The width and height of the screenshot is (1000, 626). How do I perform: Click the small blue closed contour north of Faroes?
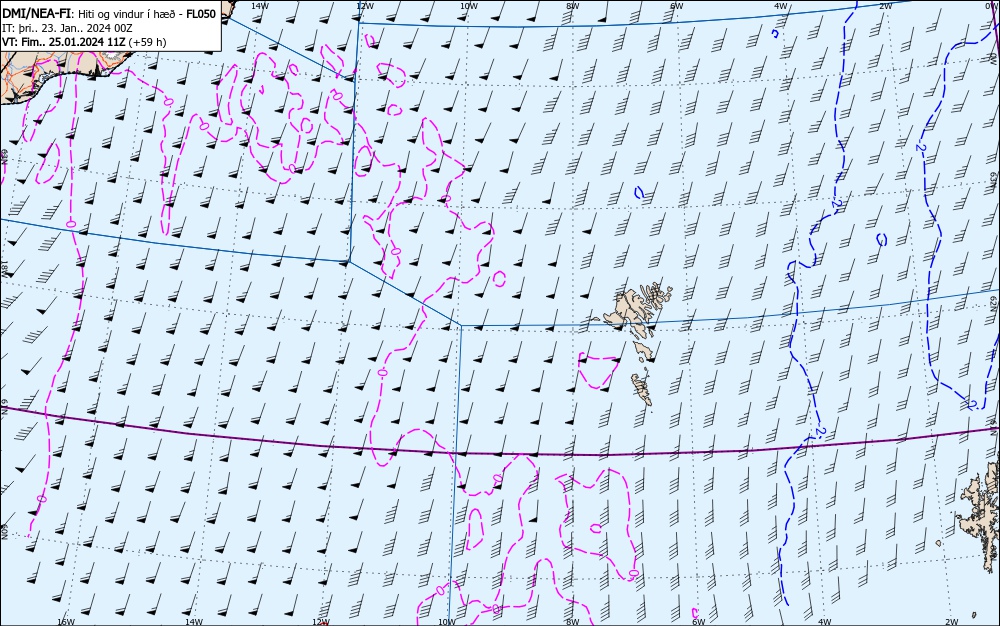click(x=639, y=192)
